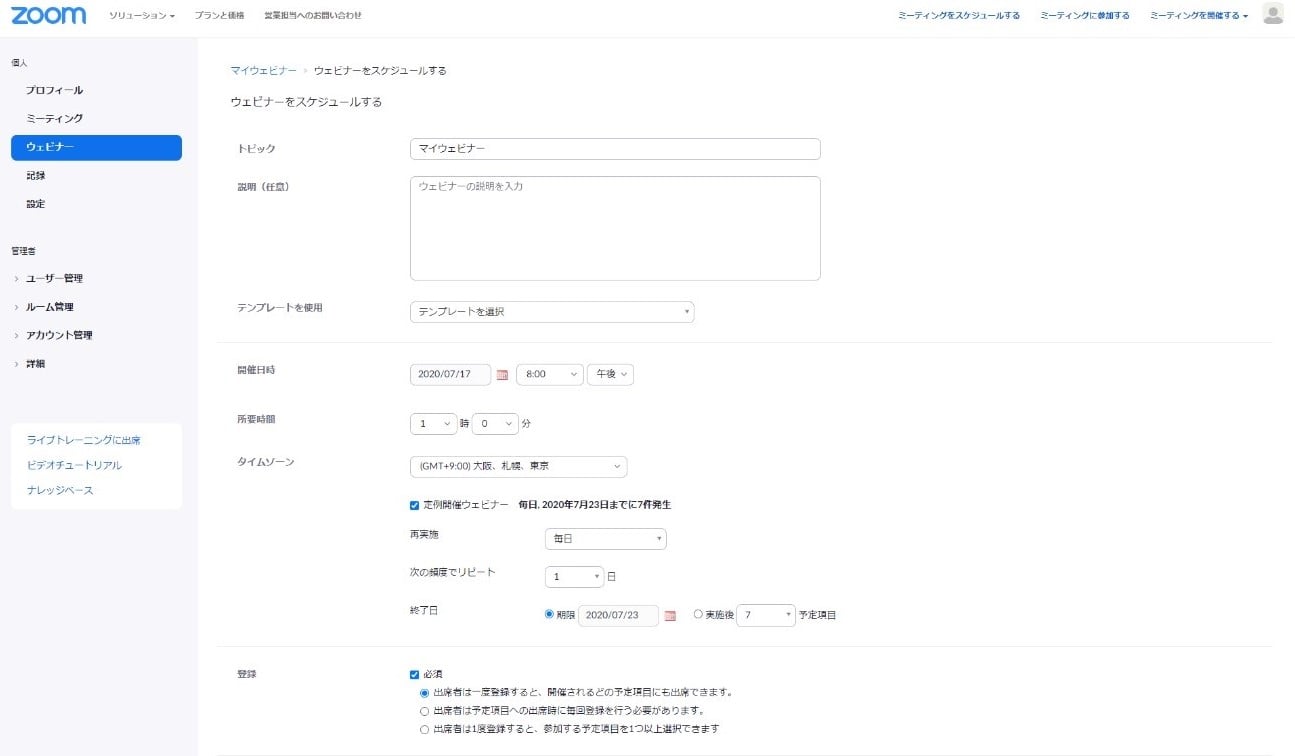Click ミーティングをスケジュールする link

coord(959,16)
